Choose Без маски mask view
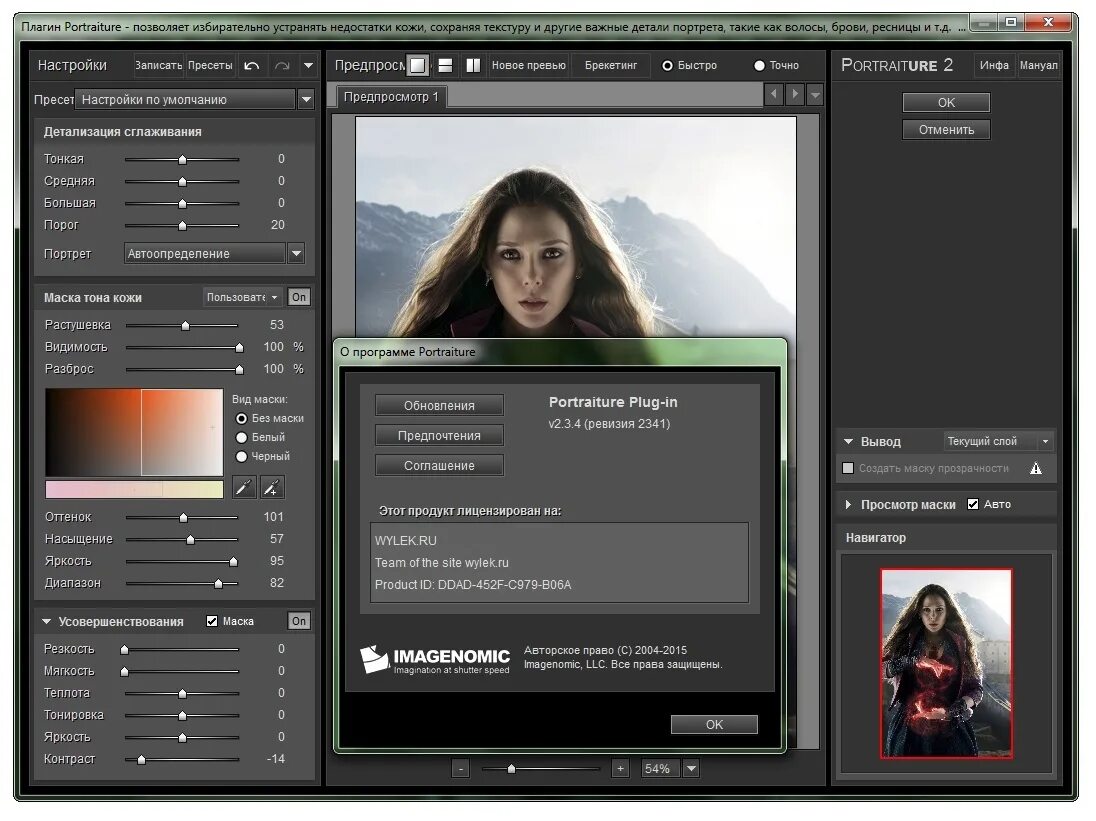 (242, 419)
